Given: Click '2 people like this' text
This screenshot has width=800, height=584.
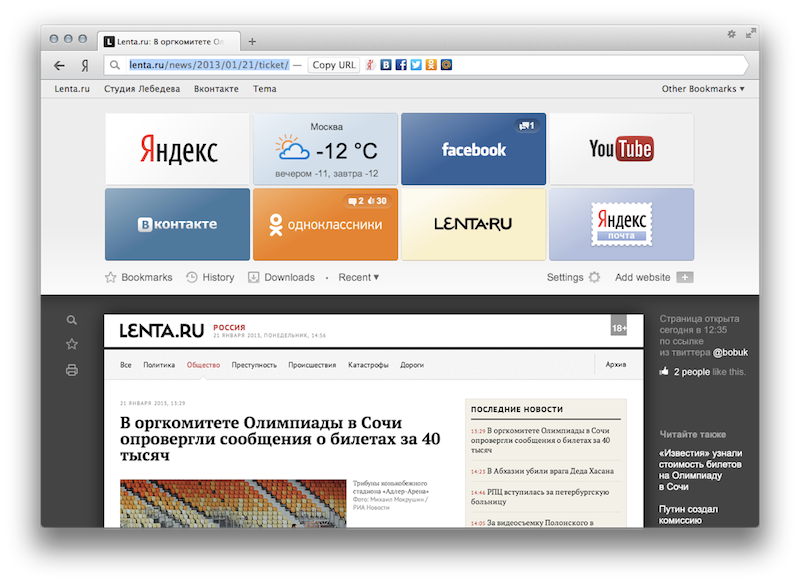Looking at the screenshot, I should coord(710,372).
